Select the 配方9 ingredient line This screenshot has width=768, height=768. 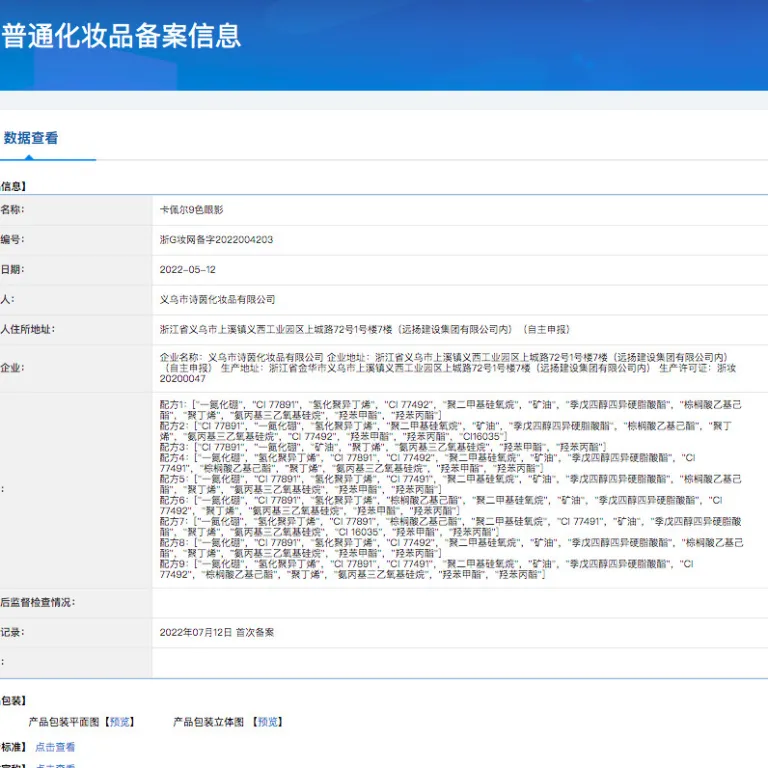427,569
